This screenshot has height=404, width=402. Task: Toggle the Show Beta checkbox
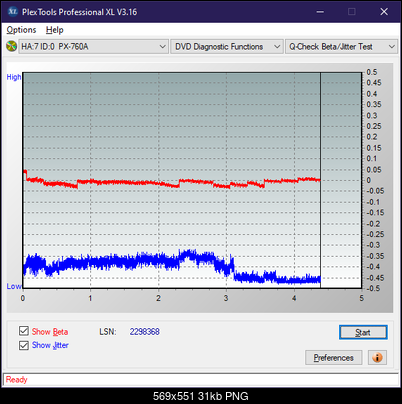coord(24,331)
